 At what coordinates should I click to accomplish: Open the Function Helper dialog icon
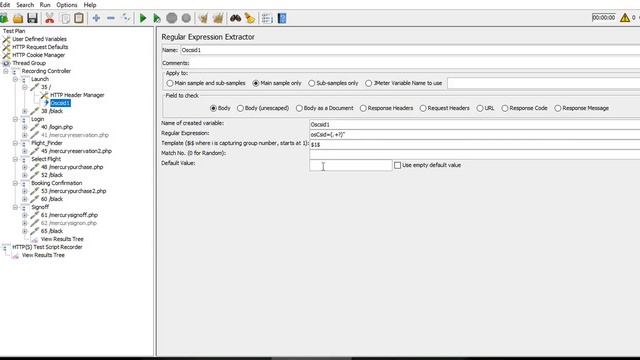(267, 18)
